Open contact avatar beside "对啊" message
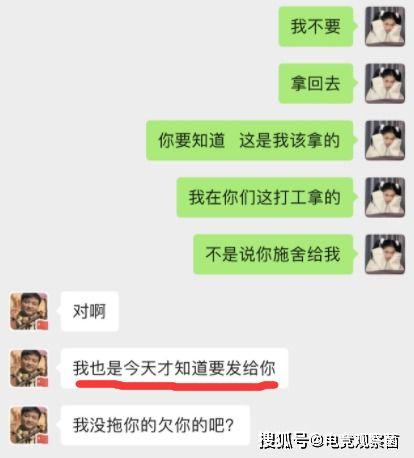 (x=29, y=311)
